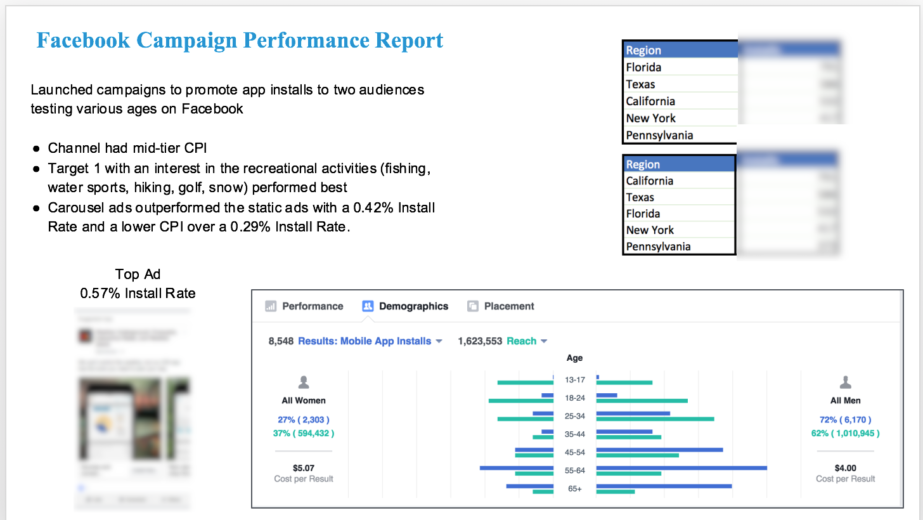Click the 1,623,553 reach count

pos(480,341)
